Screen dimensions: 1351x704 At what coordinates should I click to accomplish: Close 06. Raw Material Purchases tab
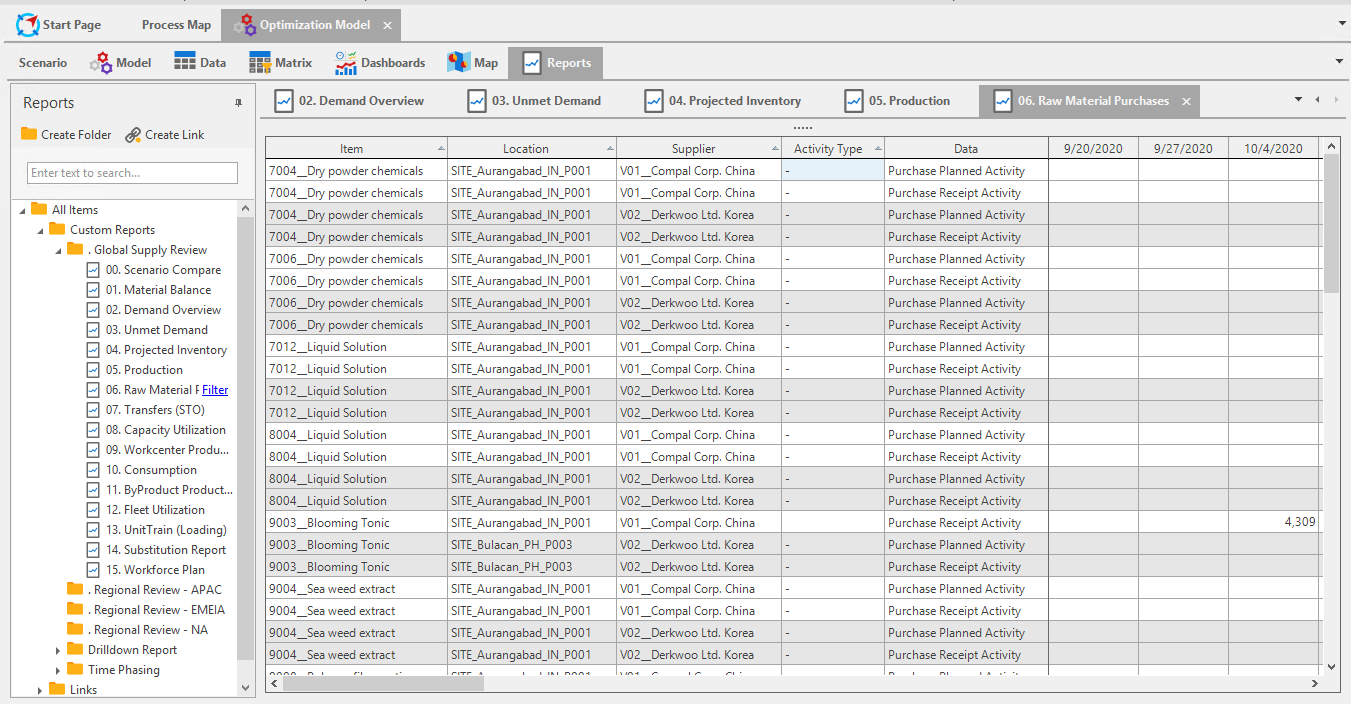1186,101
